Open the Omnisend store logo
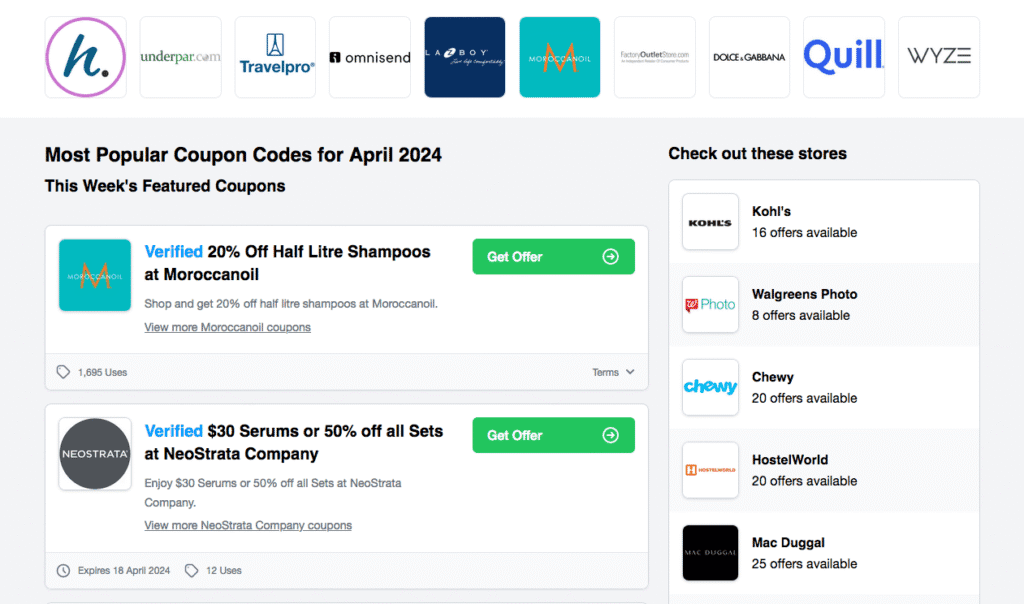Viewport: 1024px width, 604px height. point(370,57)
